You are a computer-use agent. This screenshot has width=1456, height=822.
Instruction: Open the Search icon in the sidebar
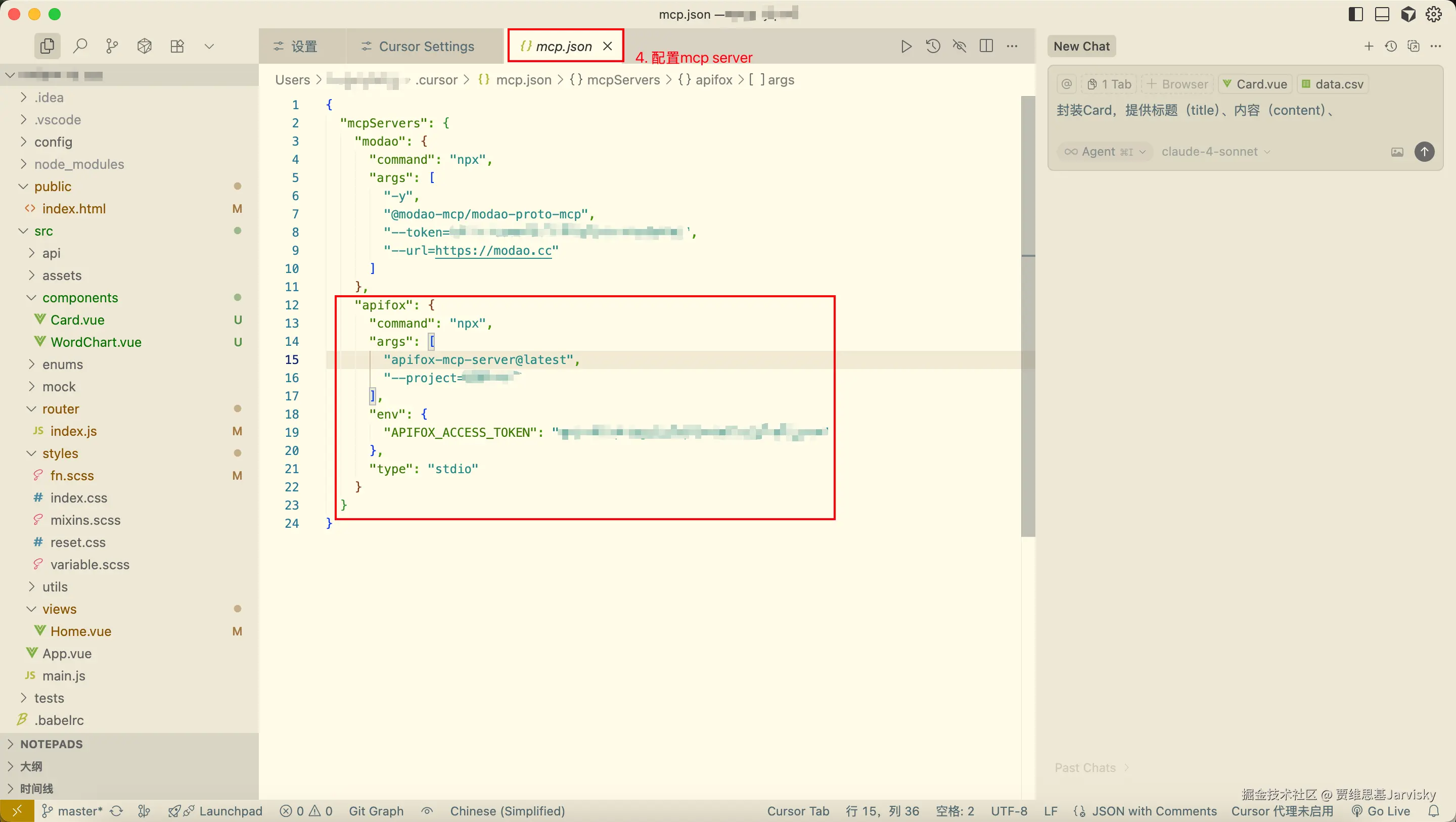click(x=80, y=46)
